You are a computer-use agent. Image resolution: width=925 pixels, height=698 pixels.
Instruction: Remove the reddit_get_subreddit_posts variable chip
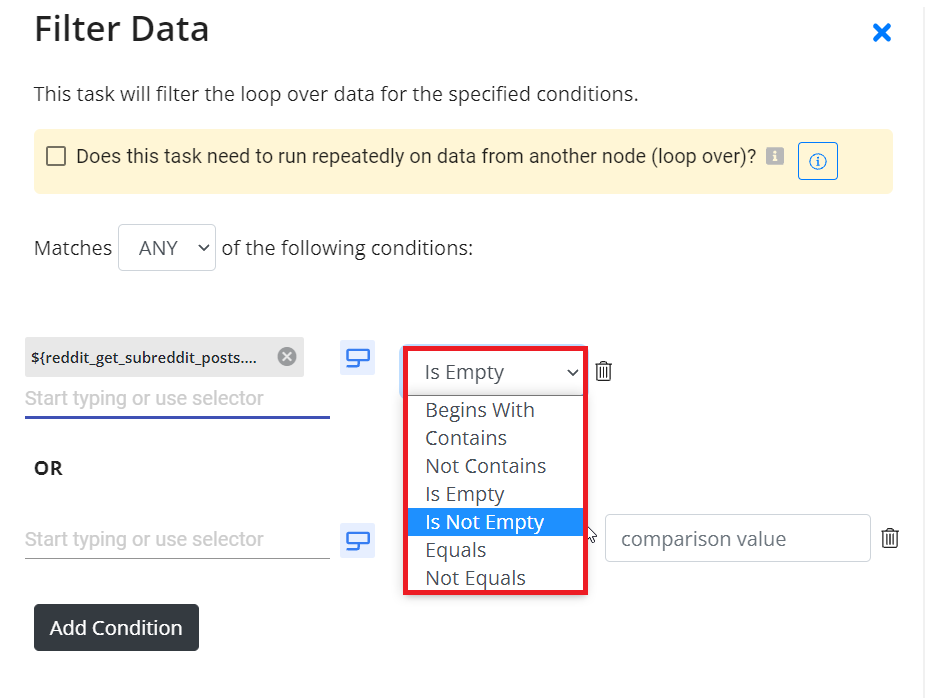(x=287, y=356)
